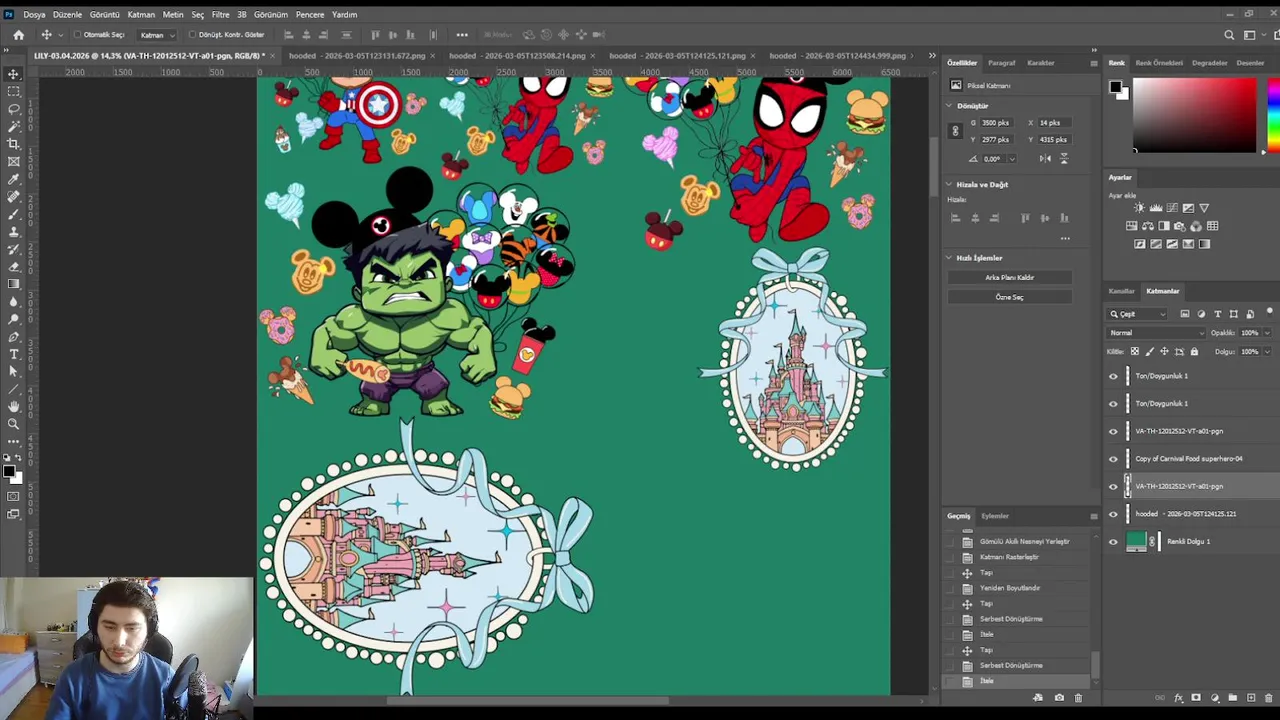Image resolution: width=1280 pixels, height=720 pixels.
Task: Switch to the hooded - 2026-03-05T123131.672.png document tab
Action: pyautogui.click(x=356, y=56)
